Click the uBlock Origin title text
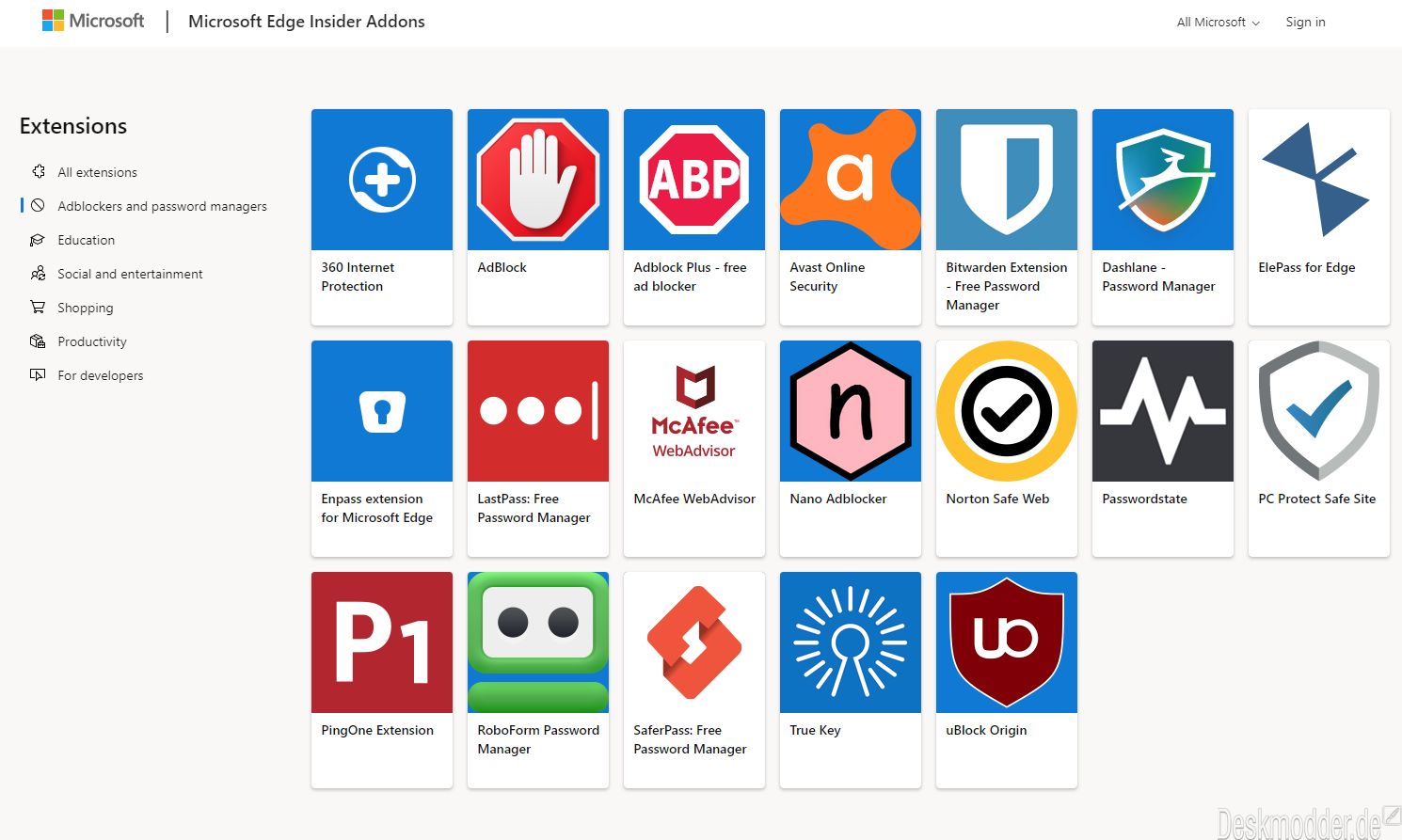The height and width of the screenshot is (840, 1402). [x=986, y=730]
